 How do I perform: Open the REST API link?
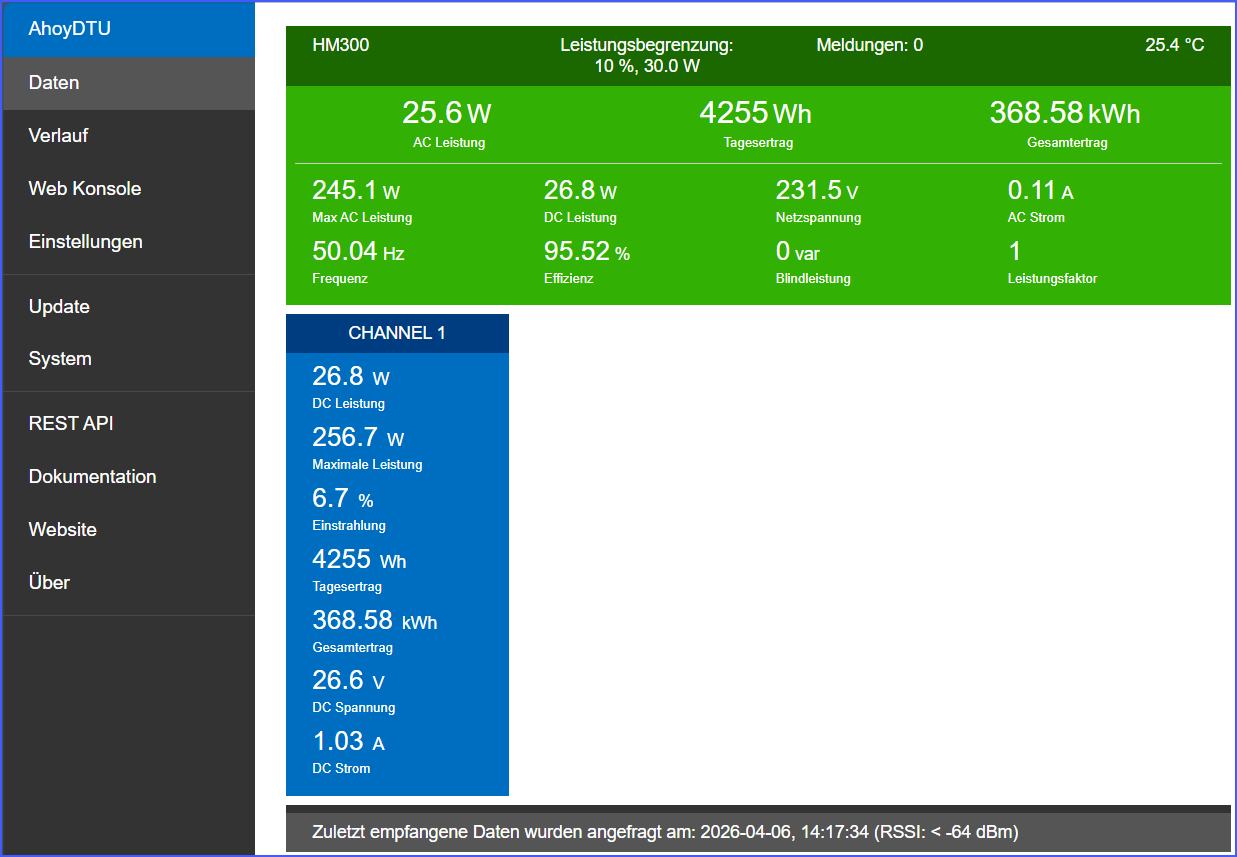click(71, 424)
